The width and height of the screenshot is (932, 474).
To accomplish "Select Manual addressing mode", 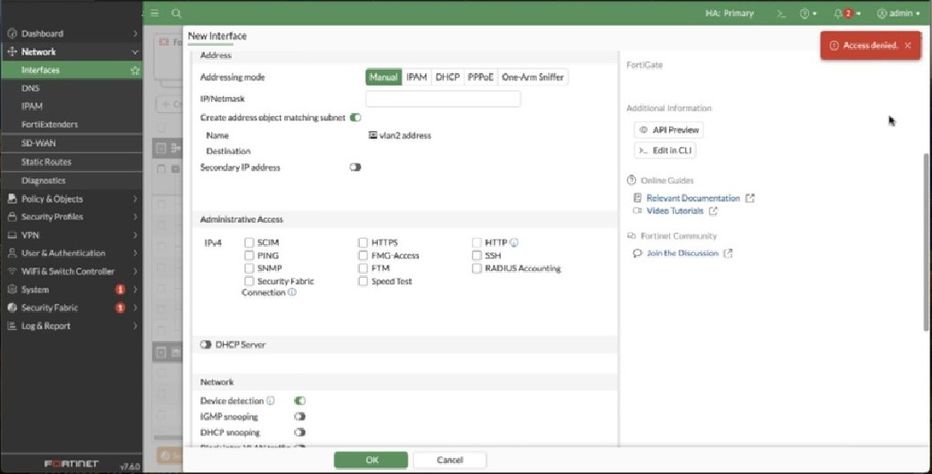I will coord(383,77).
